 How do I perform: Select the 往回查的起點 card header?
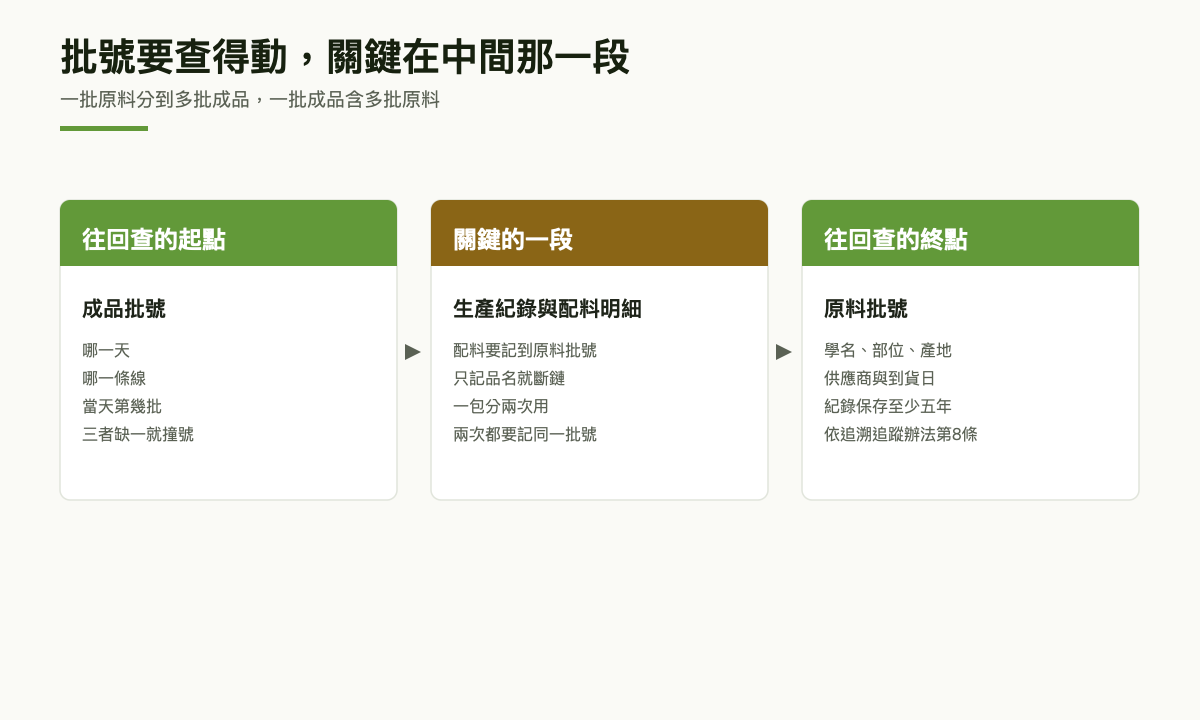pyautogui.click(x=228, y=233)
